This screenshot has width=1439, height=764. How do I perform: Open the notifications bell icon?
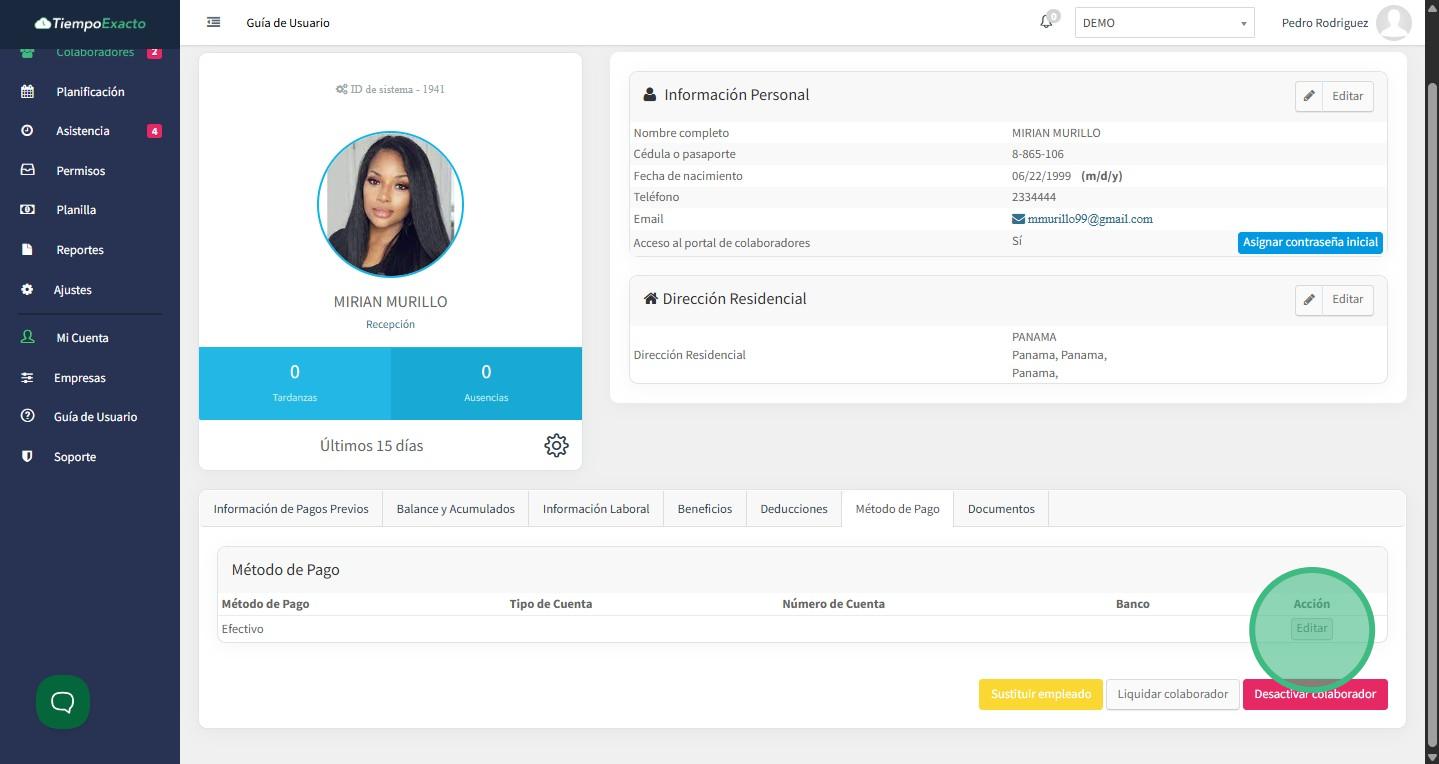(x=1046, y=22)
